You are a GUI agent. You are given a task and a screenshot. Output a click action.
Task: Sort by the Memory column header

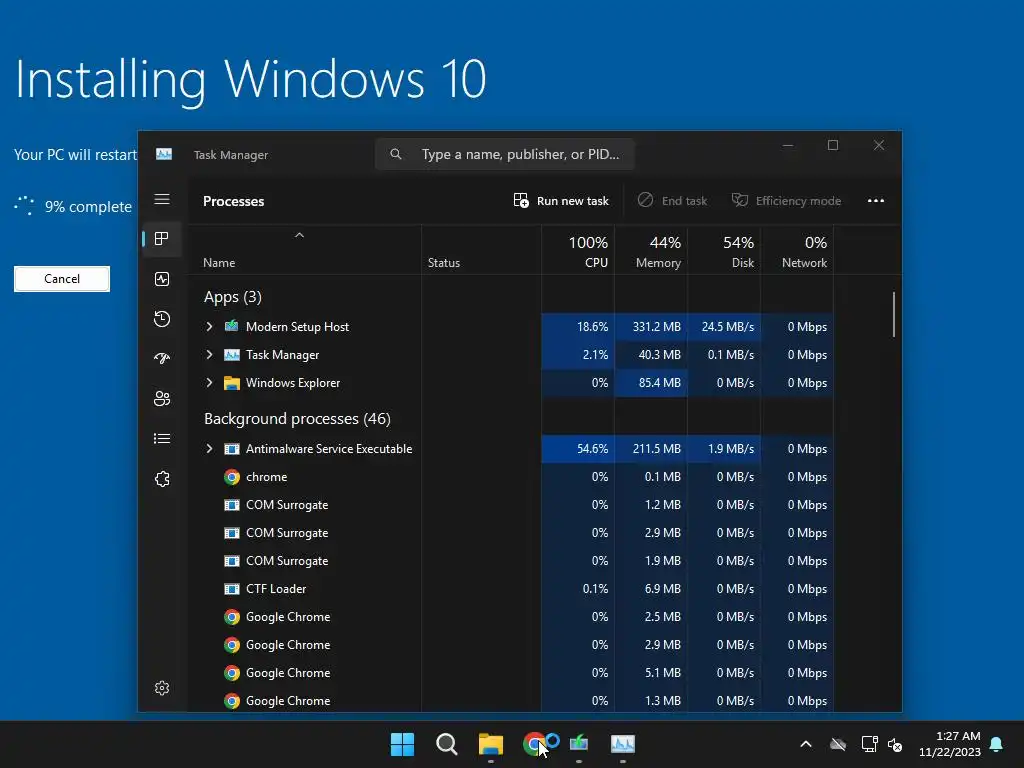click(x=651, y=251)
